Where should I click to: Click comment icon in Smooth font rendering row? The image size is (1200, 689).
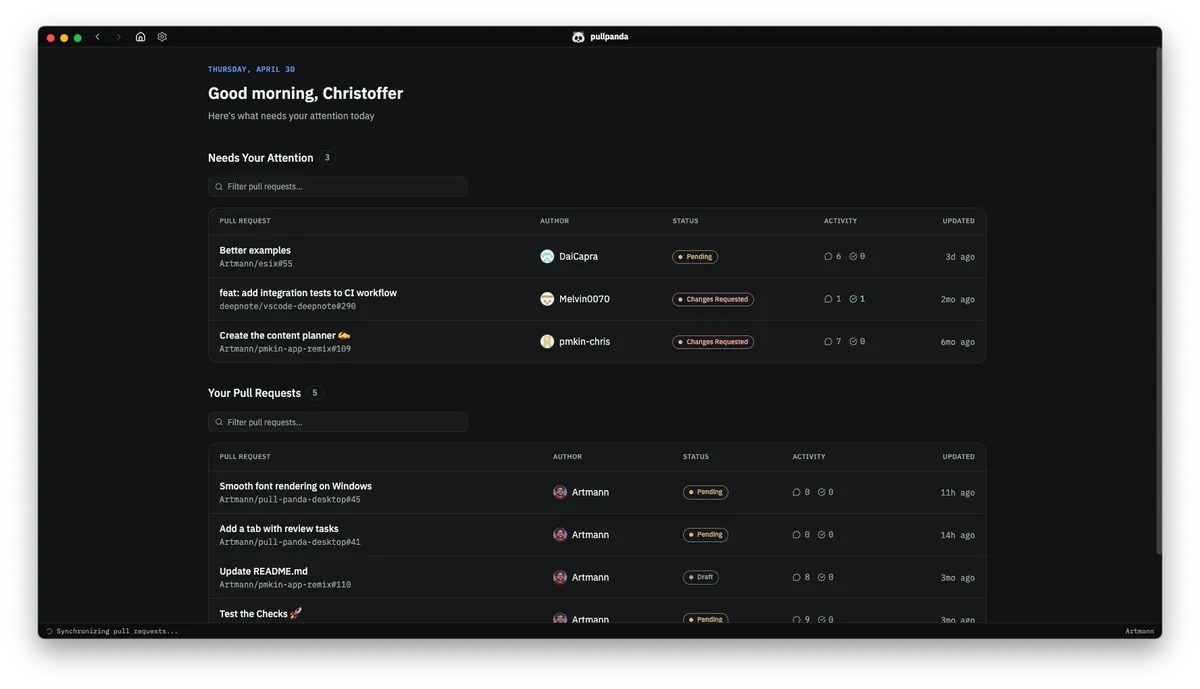(x=796, y=492)
